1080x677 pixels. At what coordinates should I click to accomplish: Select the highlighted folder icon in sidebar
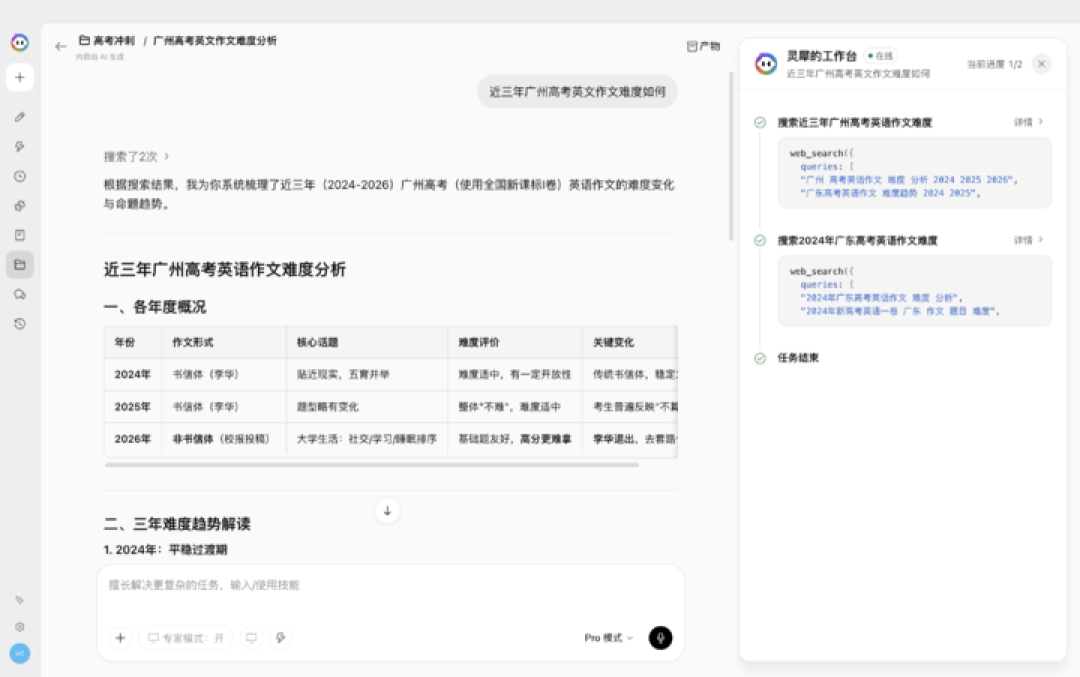point(20,264)
